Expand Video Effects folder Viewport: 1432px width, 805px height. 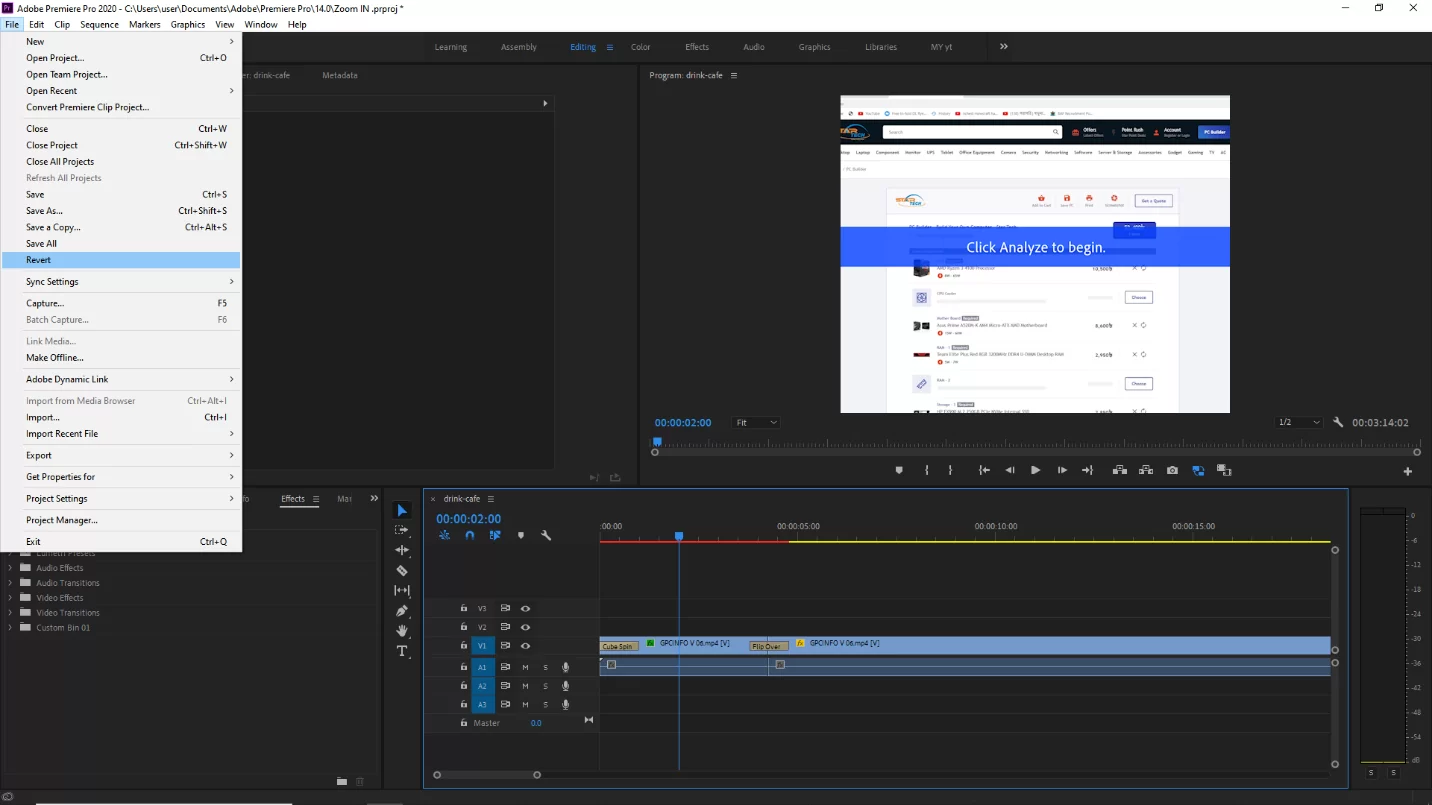11,598
